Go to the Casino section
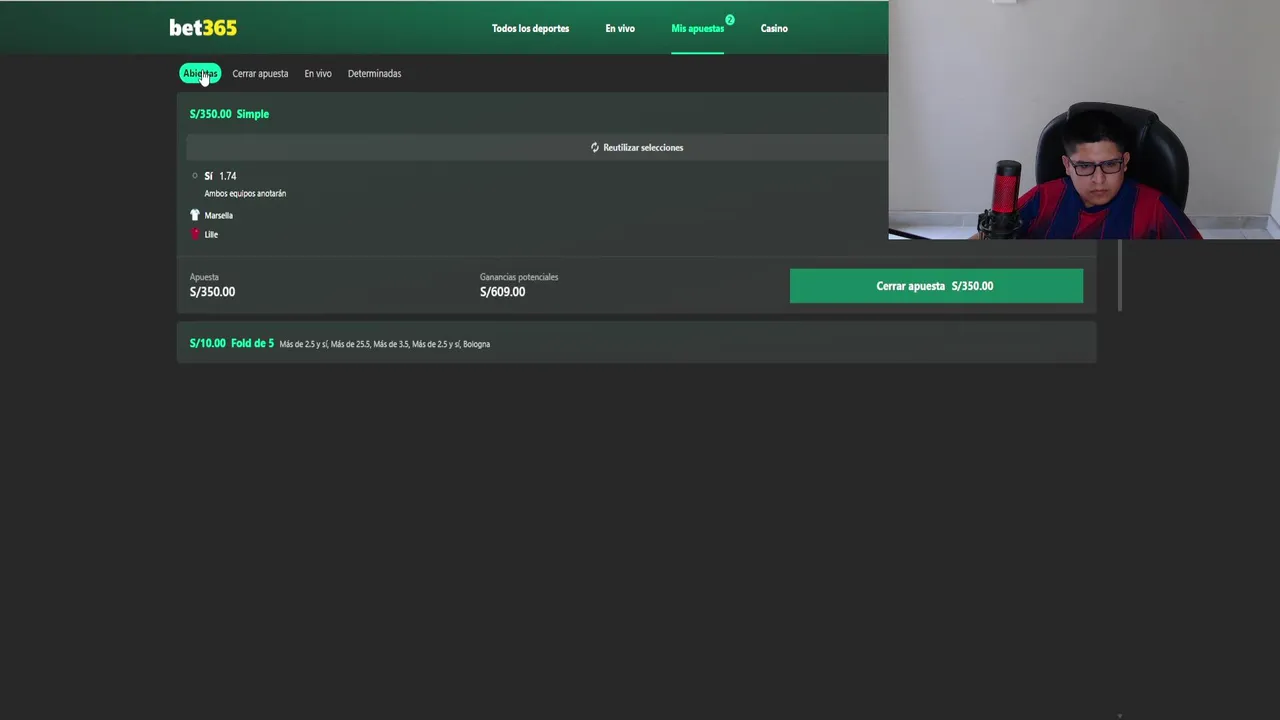Image resolution: width=1280 pixels, height=720 pixels. [x=774, y=28]
